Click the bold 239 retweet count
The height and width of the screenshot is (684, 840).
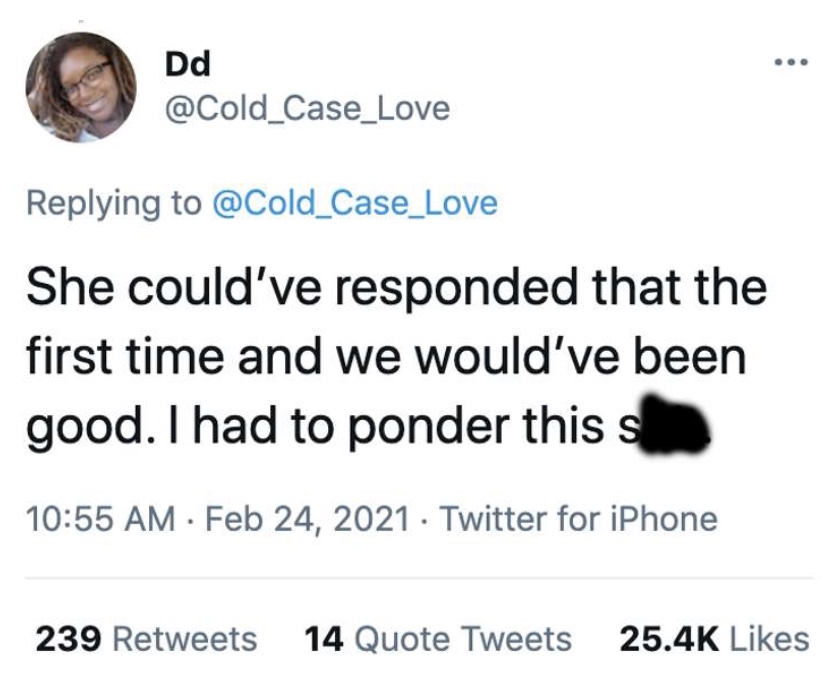[68, 640]
